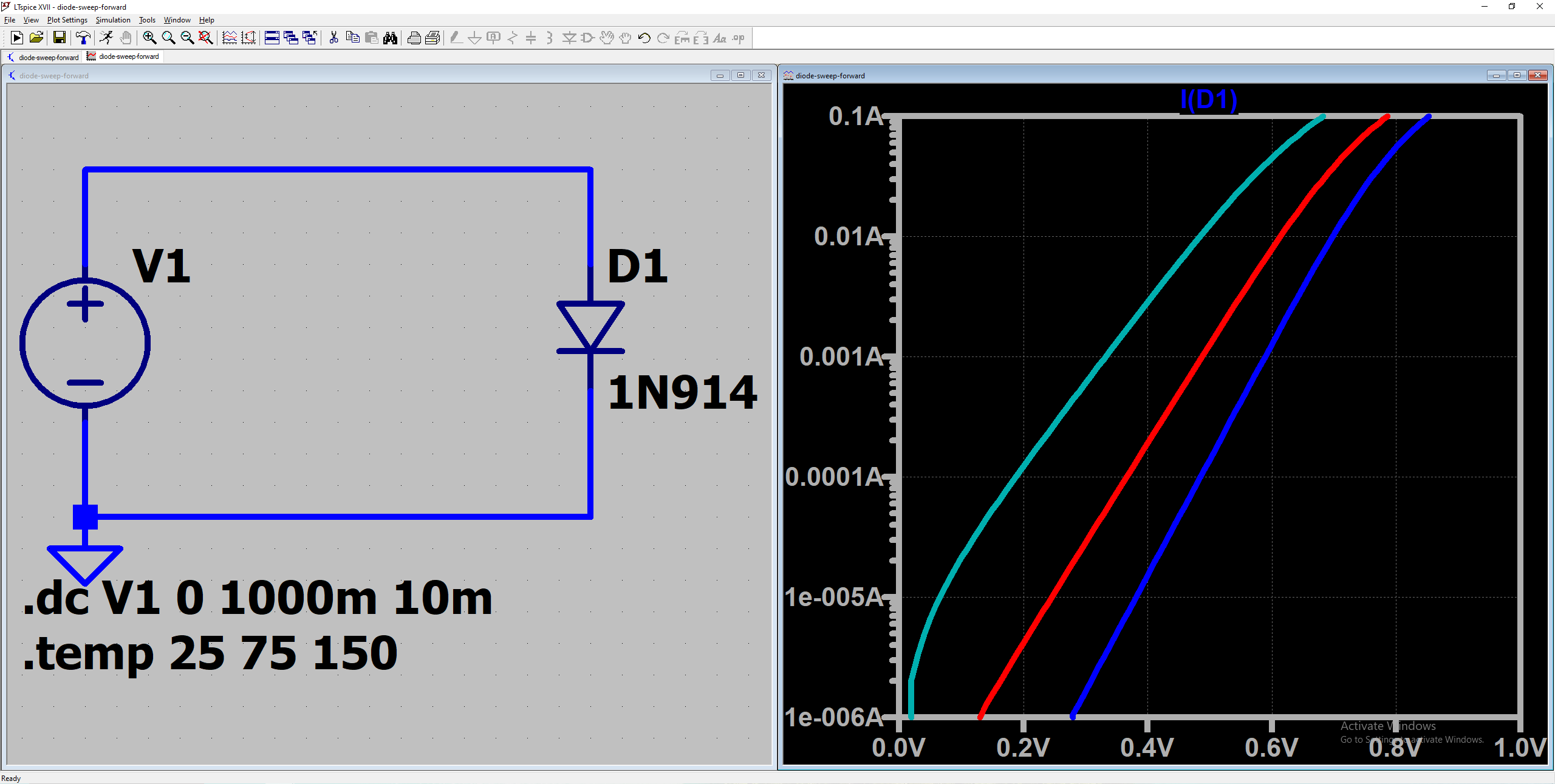Open the Simulation menu
This screenshot has height=784, width=1555.
point(113,20)
